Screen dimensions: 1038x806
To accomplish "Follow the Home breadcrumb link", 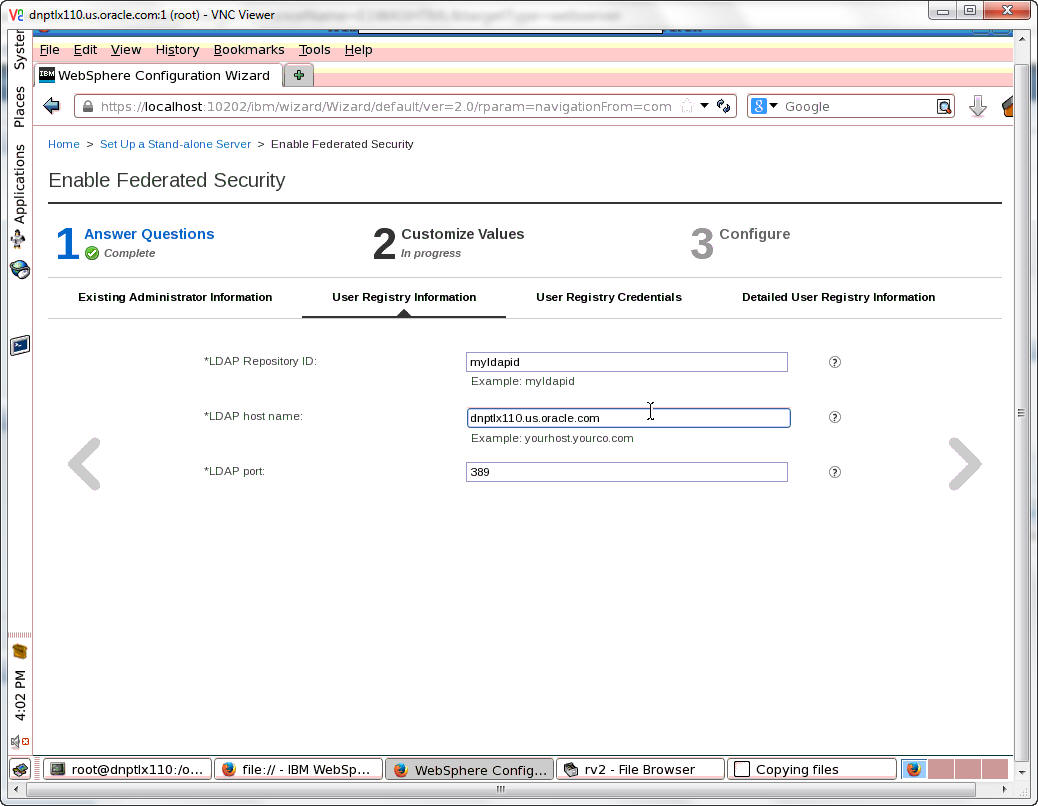I will click(x=64, y=144).
